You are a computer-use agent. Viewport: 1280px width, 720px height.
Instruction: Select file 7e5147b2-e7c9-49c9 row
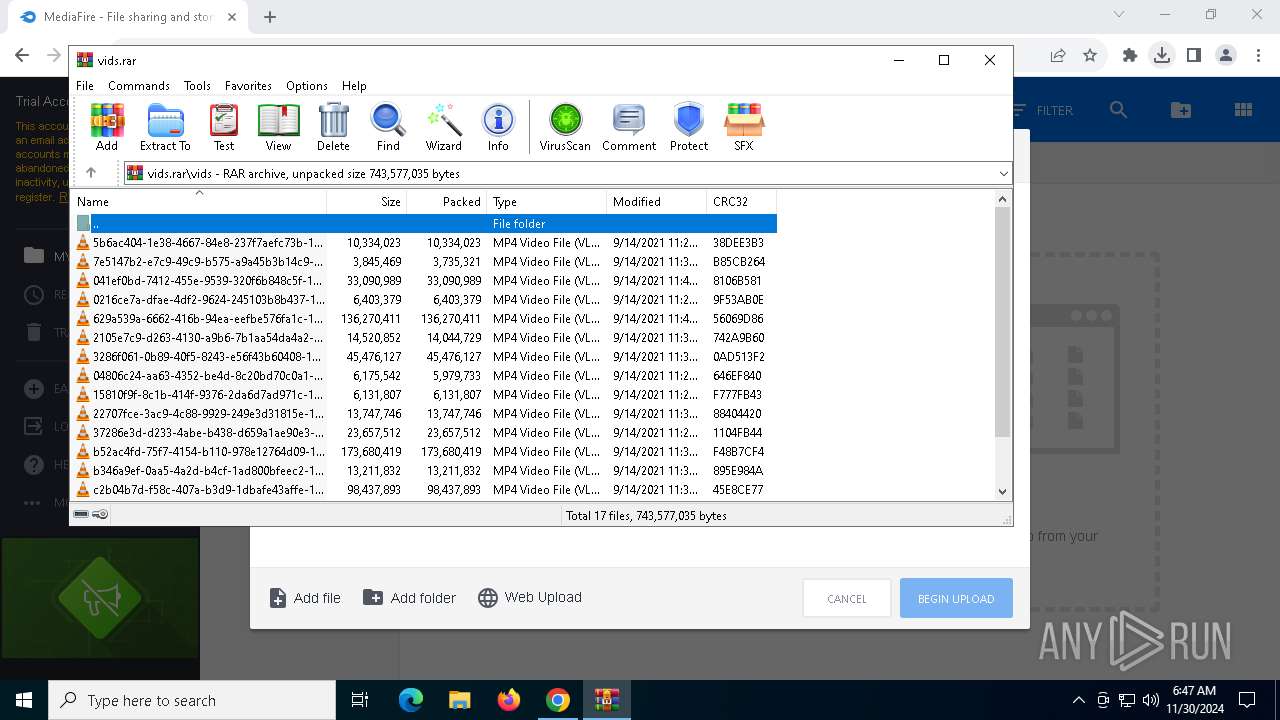click(x=424, y=262)
